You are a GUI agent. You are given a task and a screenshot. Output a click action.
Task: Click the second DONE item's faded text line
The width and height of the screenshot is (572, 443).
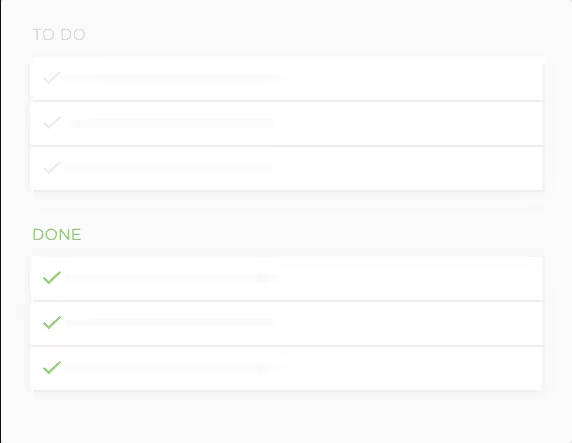click(x=170, y=323)
